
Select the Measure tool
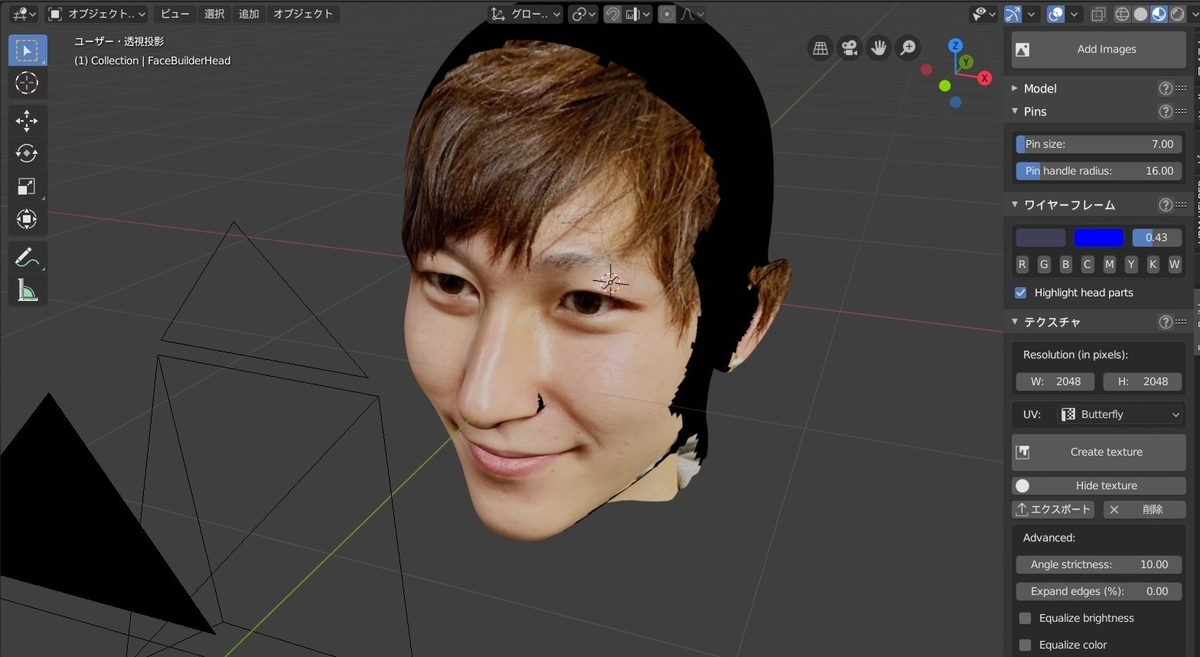(x=28, y=291)
